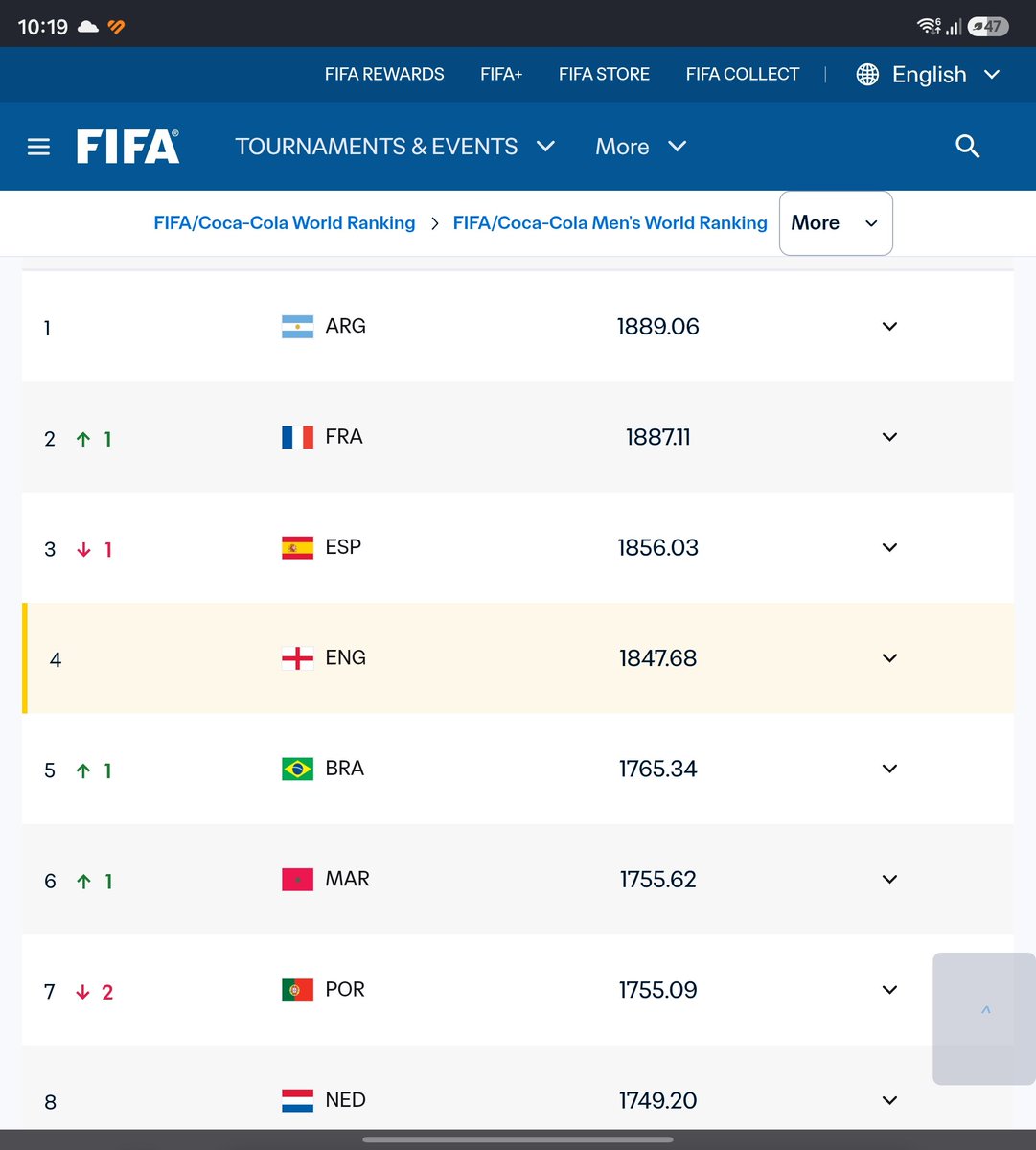Select the ARG team name
Viewport: 1036px width, 1150px height.
point(345,326)
